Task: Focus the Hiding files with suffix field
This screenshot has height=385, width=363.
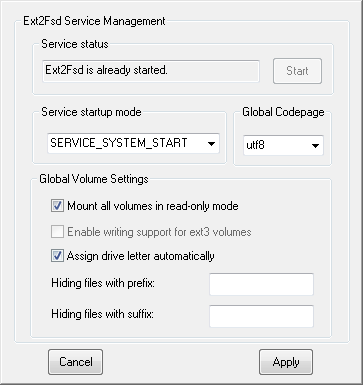Action: [x=261, y=316]
